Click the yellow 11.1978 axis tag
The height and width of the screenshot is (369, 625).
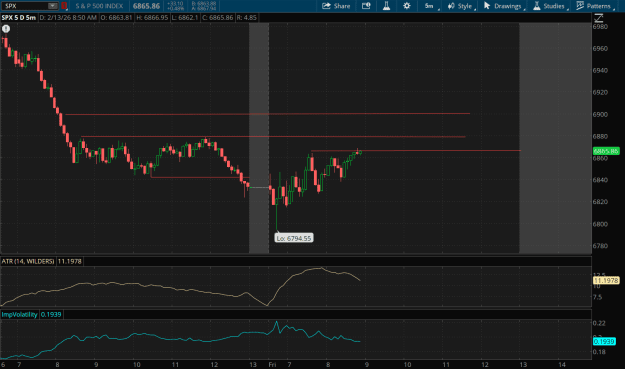tap(606, 281)
